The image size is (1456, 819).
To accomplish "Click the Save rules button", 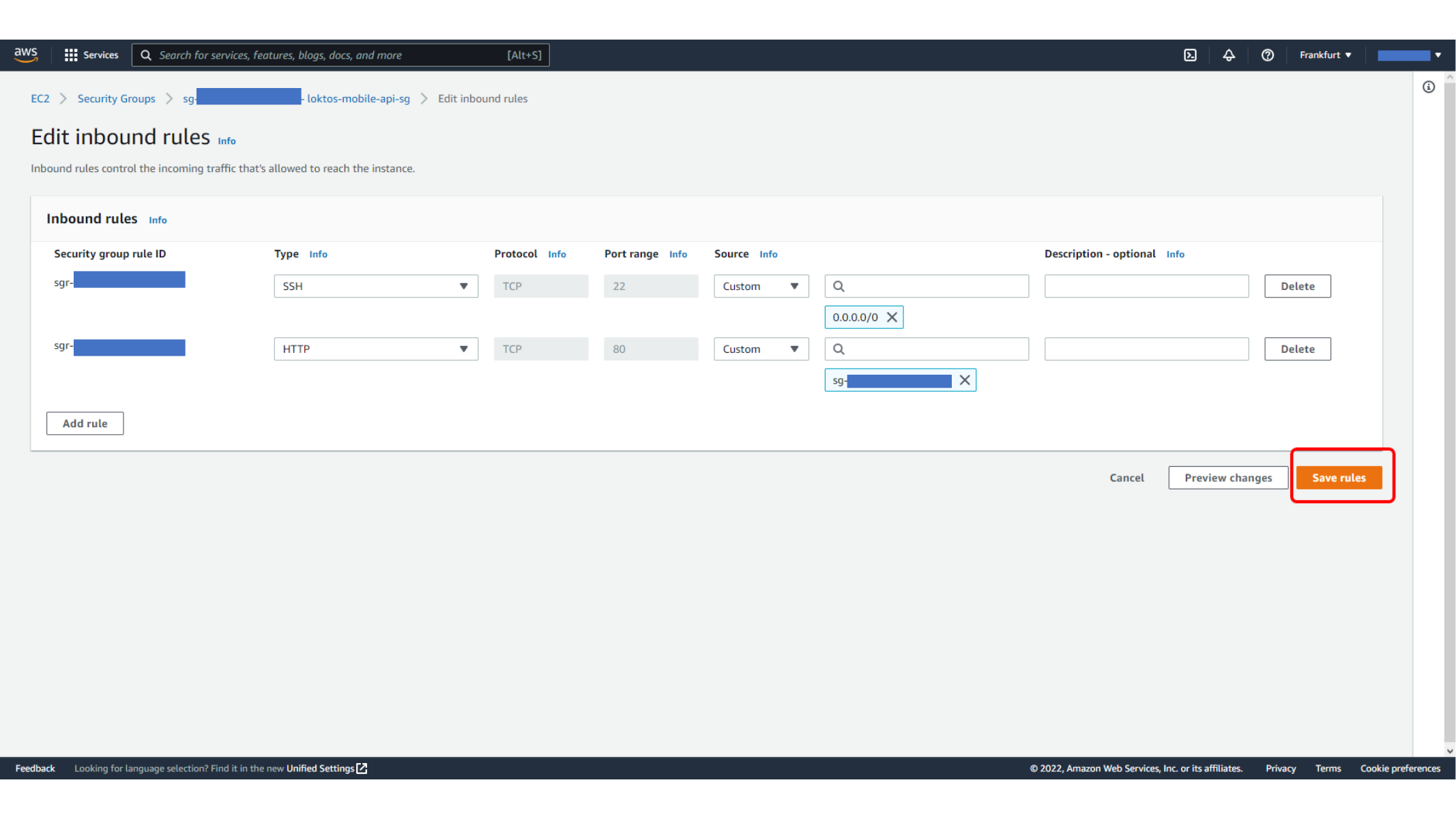I will tap(1339, 478).
